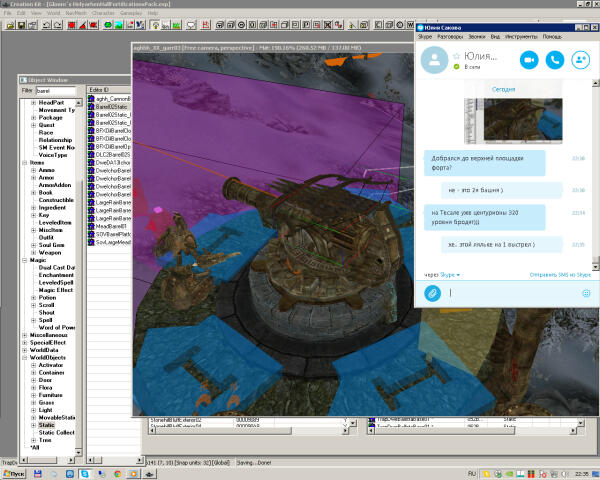The height and width of the screenshot is (480, 600).
Task: Click the Сегодня date link in chat
Action: click(x=503, y=89)
